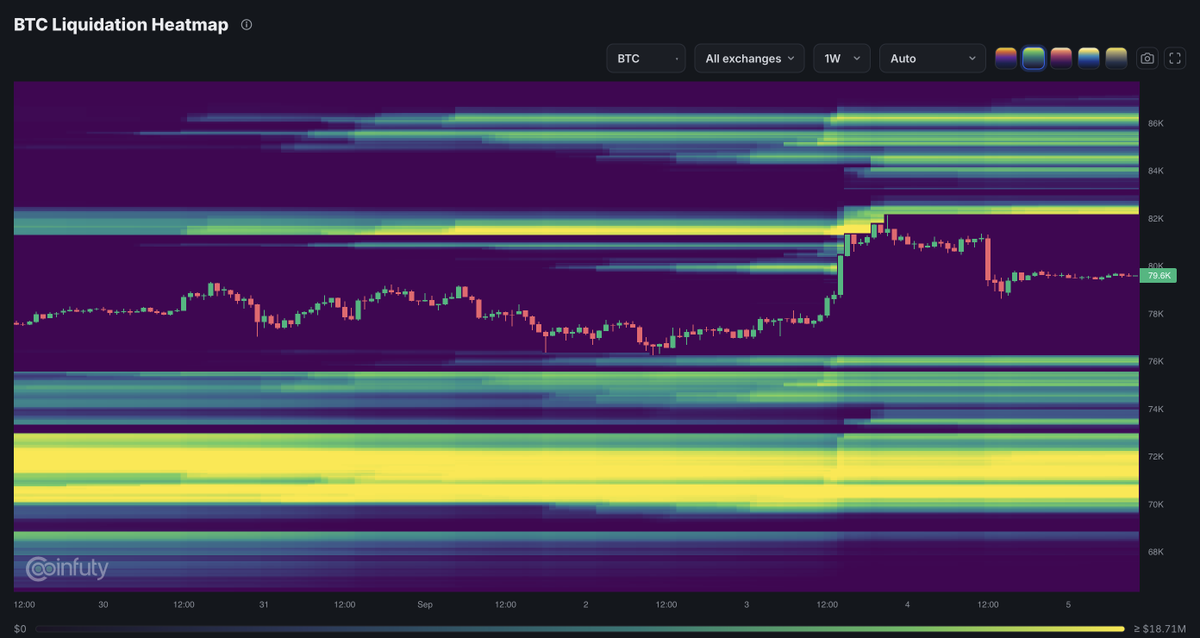Viewport: 1200px width, 638px height.
Task: Click the 68K price axis label
Action: point(1156,552)
